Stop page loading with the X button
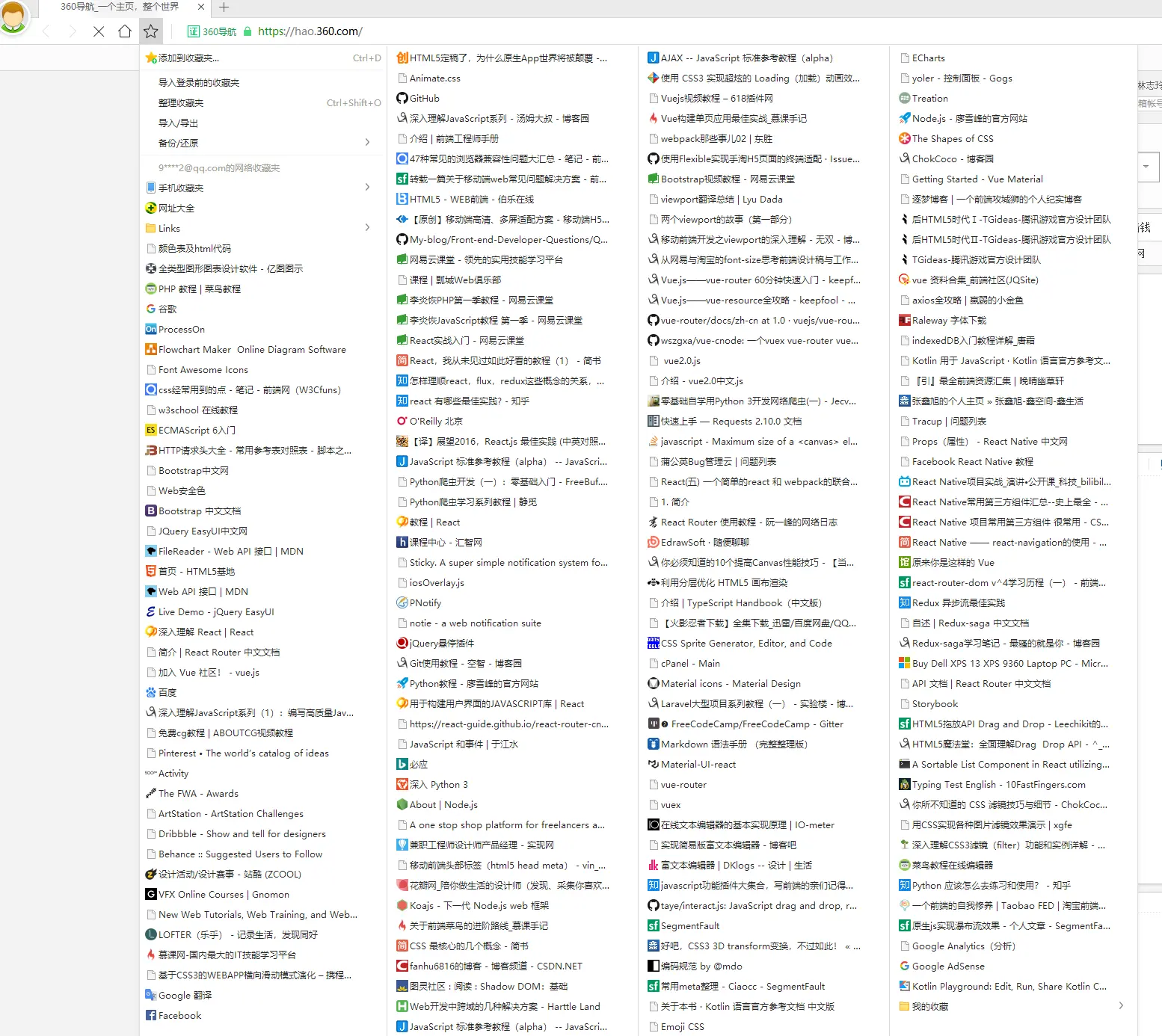 (x=99, y=31)
